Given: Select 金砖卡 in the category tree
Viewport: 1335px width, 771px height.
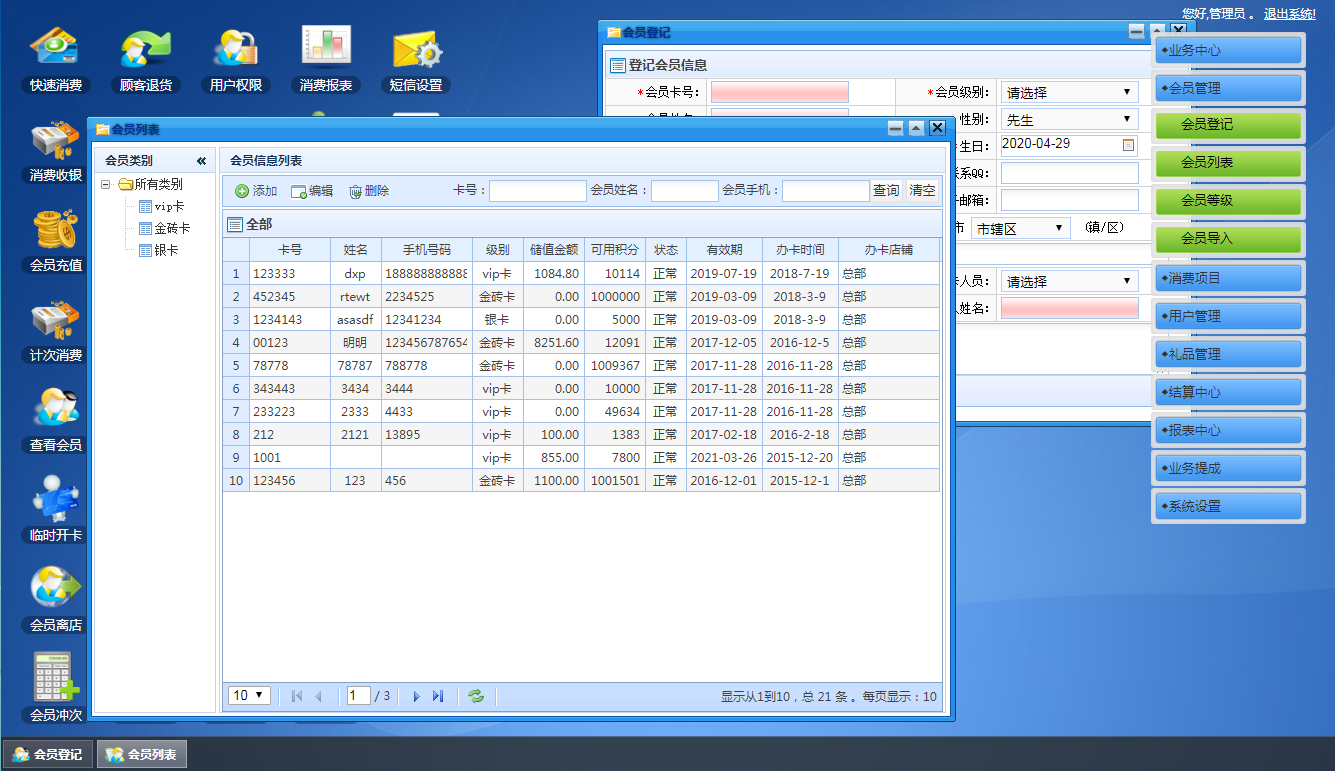Looking at the screenshot, I should tap(171, 228).
